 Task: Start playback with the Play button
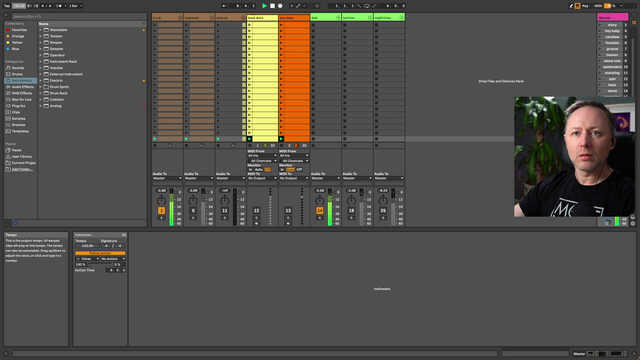click(x=264, y=6)
